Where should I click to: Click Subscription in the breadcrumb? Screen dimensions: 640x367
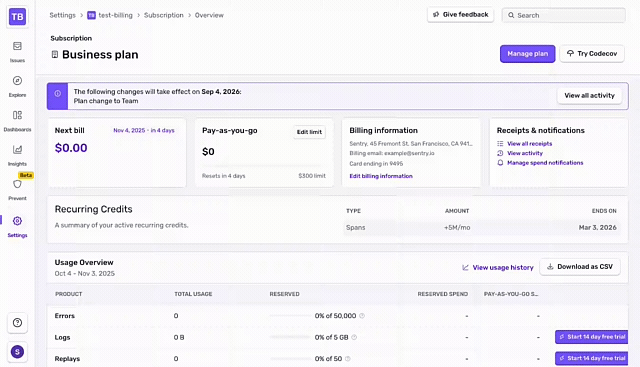click(164, 15)
